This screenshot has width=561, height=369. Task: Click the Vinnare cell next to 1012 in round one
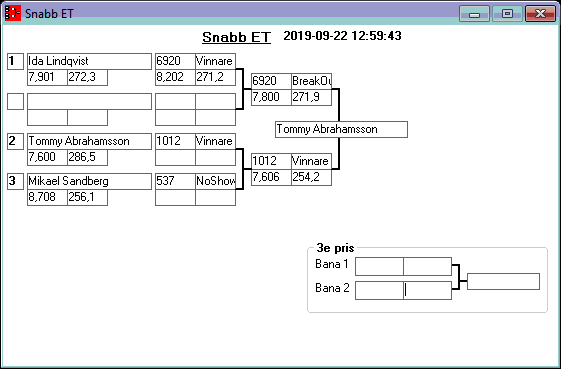[x=215, y=141]
